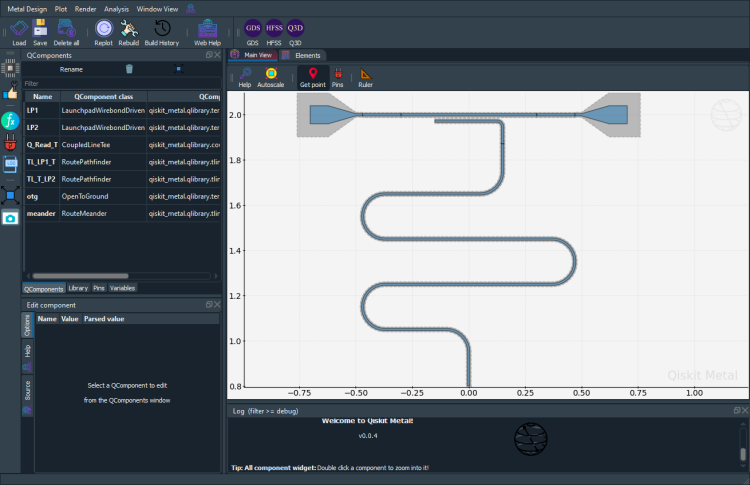
Task: Select the Q_Read_T component row
Action: (122, 145)
